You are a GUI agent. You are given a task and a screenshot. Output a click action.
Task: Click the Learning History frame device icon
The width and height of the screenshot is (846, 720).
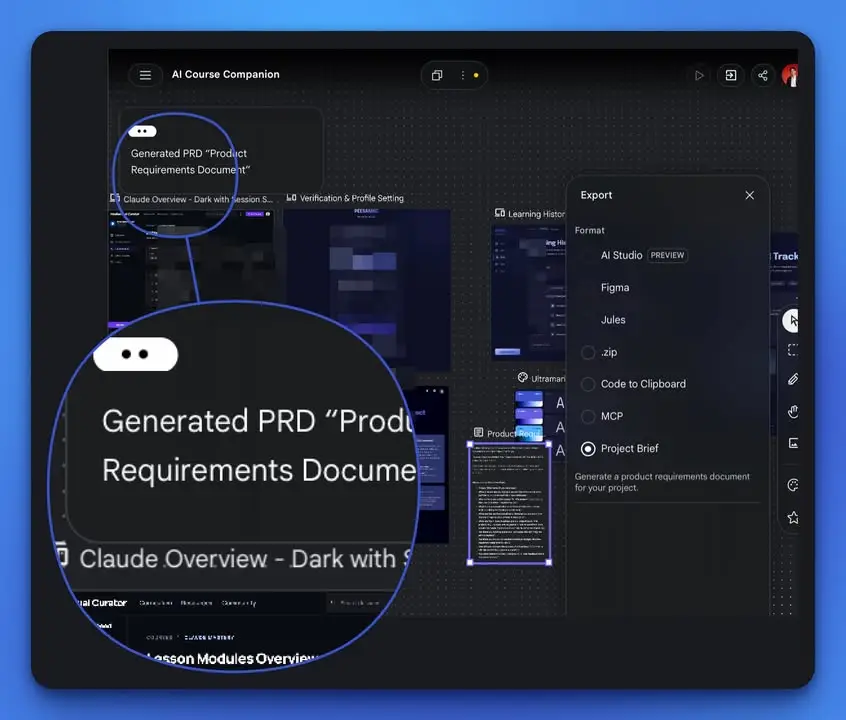click(500, 213)
